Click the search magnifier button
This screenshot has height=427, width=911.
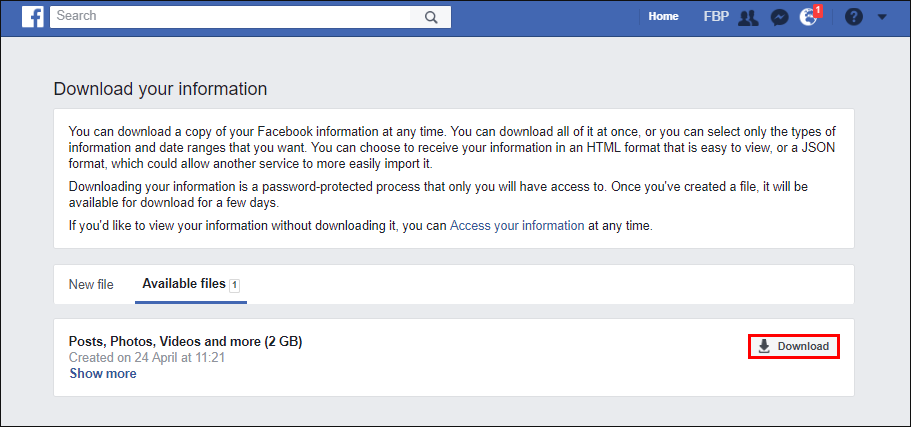pos(431,17)
